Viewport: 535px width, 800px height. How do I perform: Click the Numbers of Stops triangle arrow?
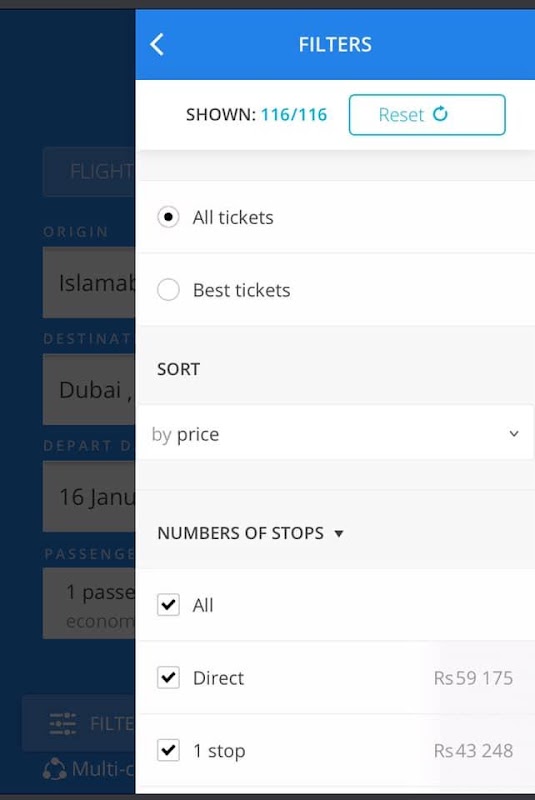(x=339, y=534)
